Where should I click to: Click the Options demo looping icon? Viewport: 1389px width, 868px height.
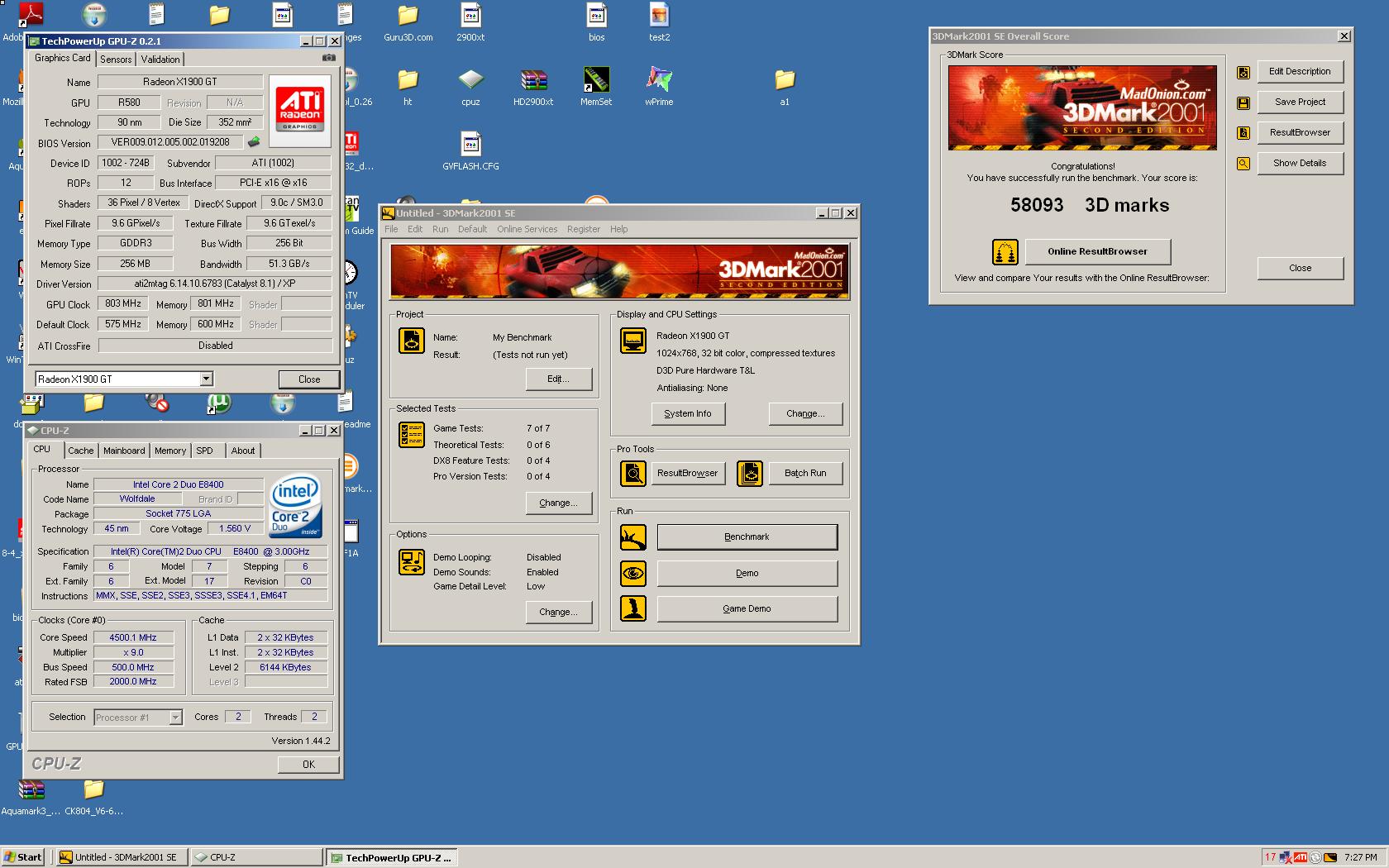pyautogui.click(x=411, y=562)
